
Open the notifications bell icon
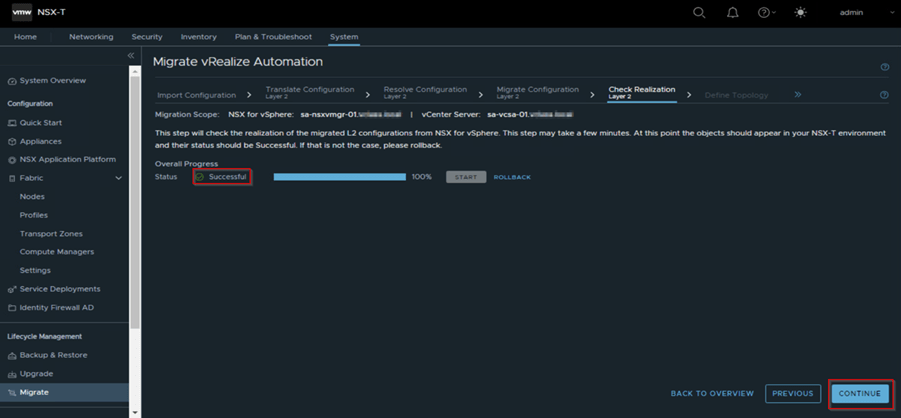[732, 13]
